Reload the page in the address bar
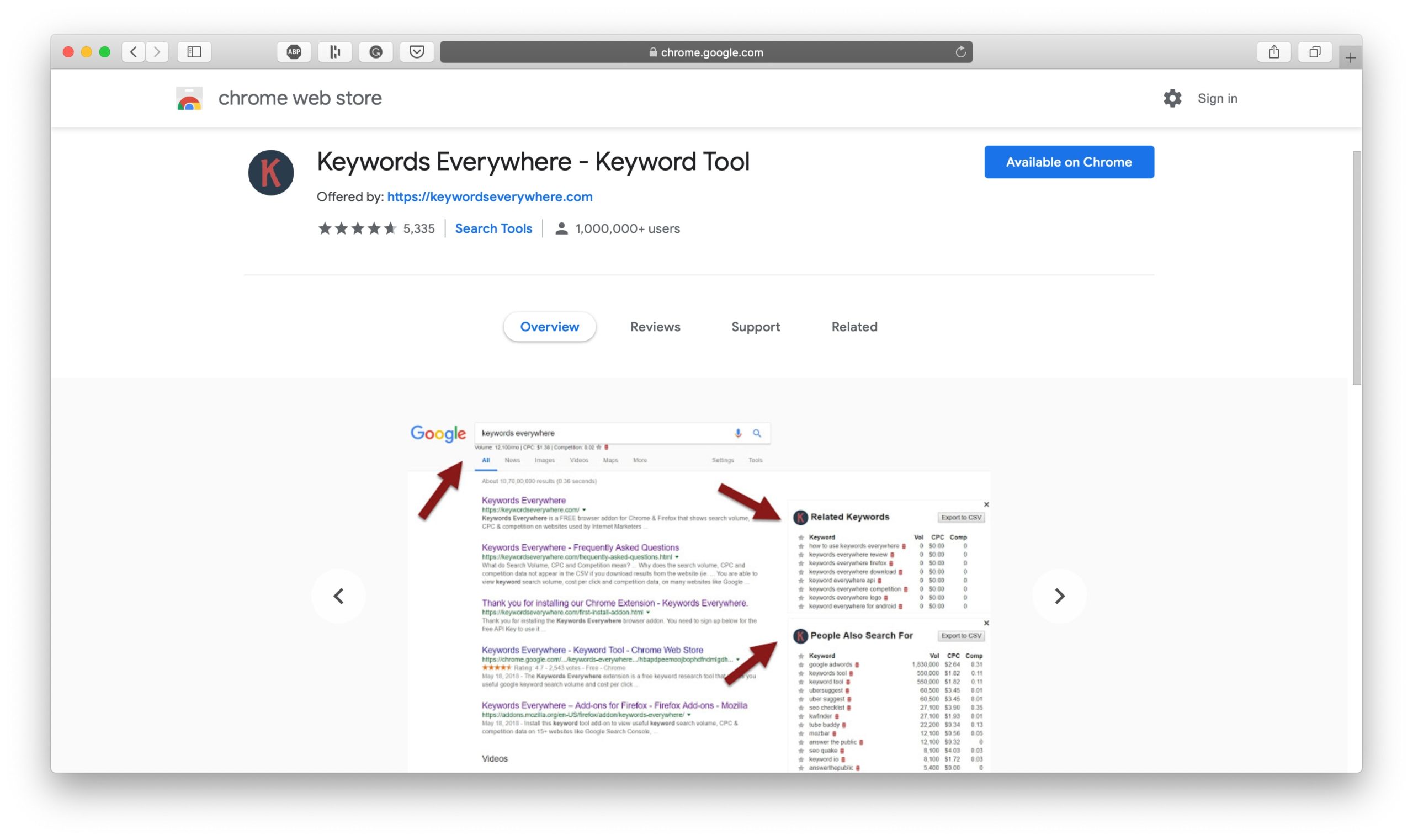Screen dimensions: 1413x840 point(960,52)
